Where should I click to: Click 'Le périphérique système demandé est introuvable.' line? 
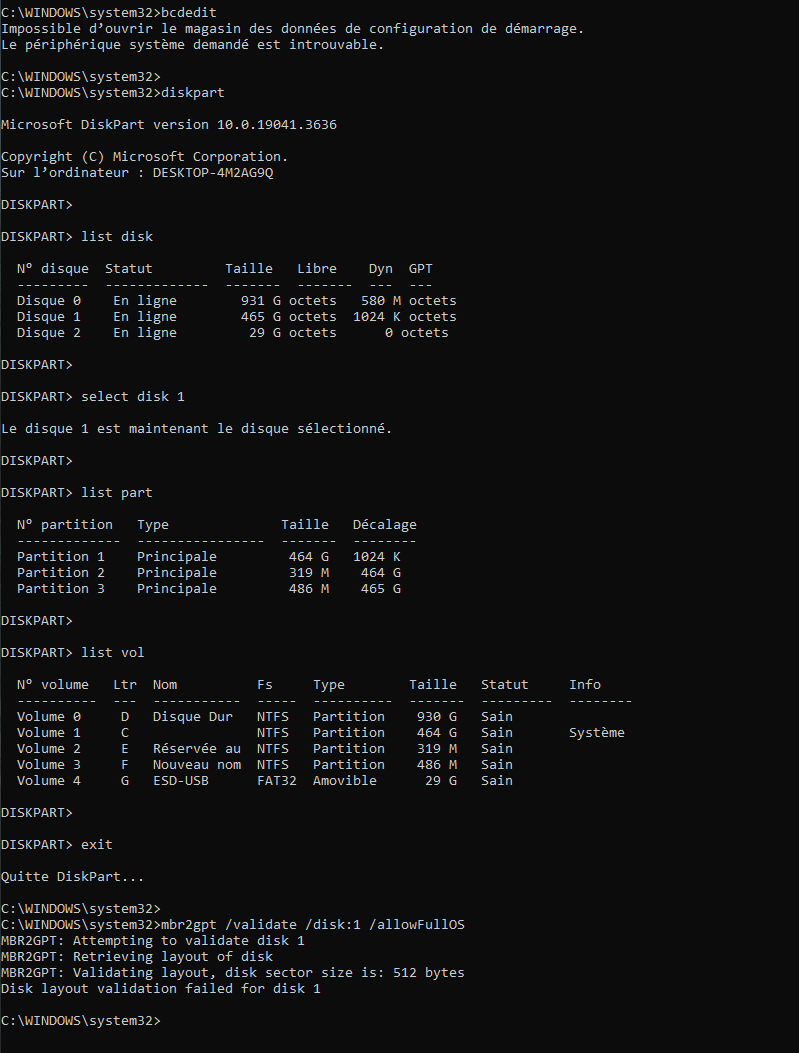(192, 45)
